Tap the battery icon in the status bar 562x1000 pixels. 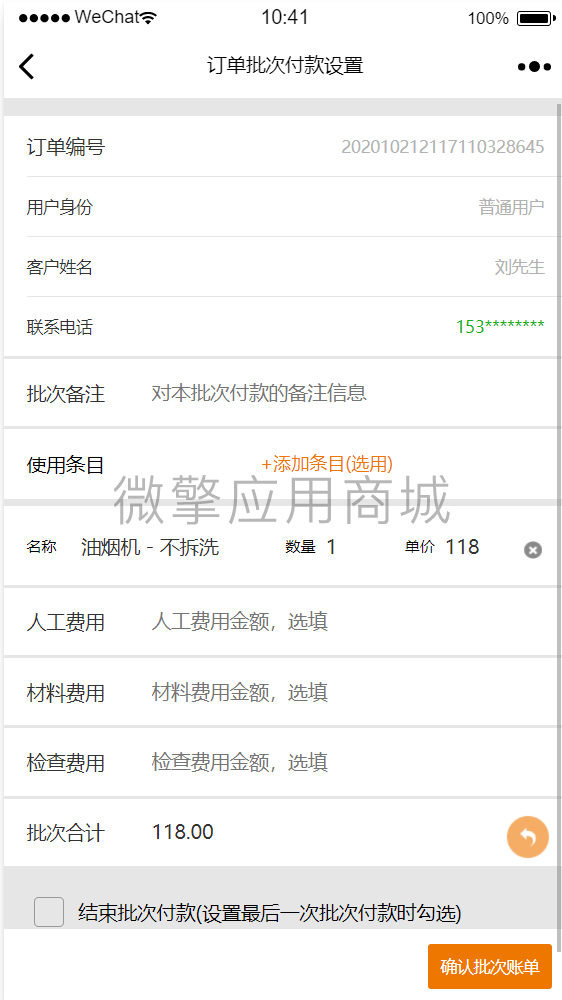[x=535, y=18]
